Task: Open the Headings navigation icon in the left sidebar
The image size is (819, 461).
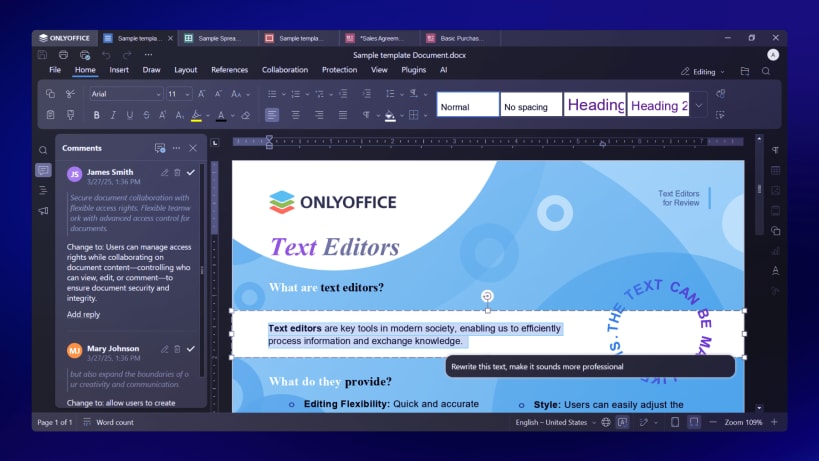Action: (43, 191)
